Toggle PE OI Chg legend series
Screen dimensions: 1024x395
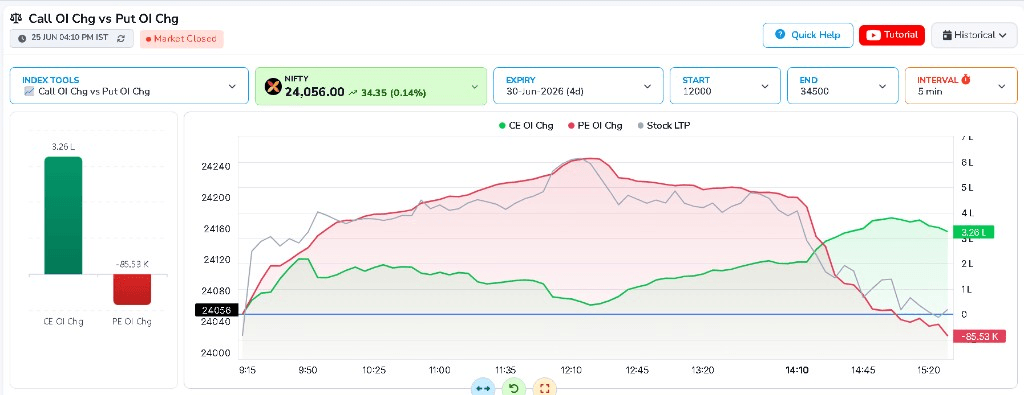coord(595,125)
